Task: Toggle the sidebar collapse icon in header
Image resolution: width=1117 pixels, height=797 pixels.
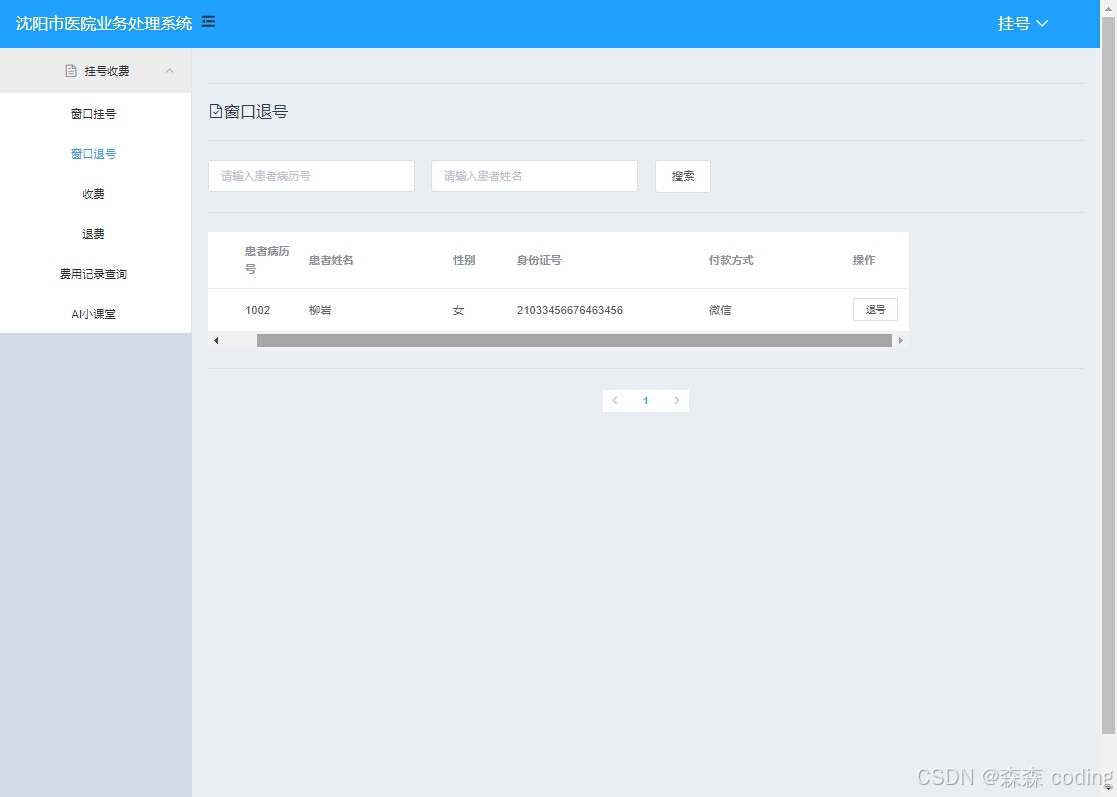Action: (x=208, y=22)
